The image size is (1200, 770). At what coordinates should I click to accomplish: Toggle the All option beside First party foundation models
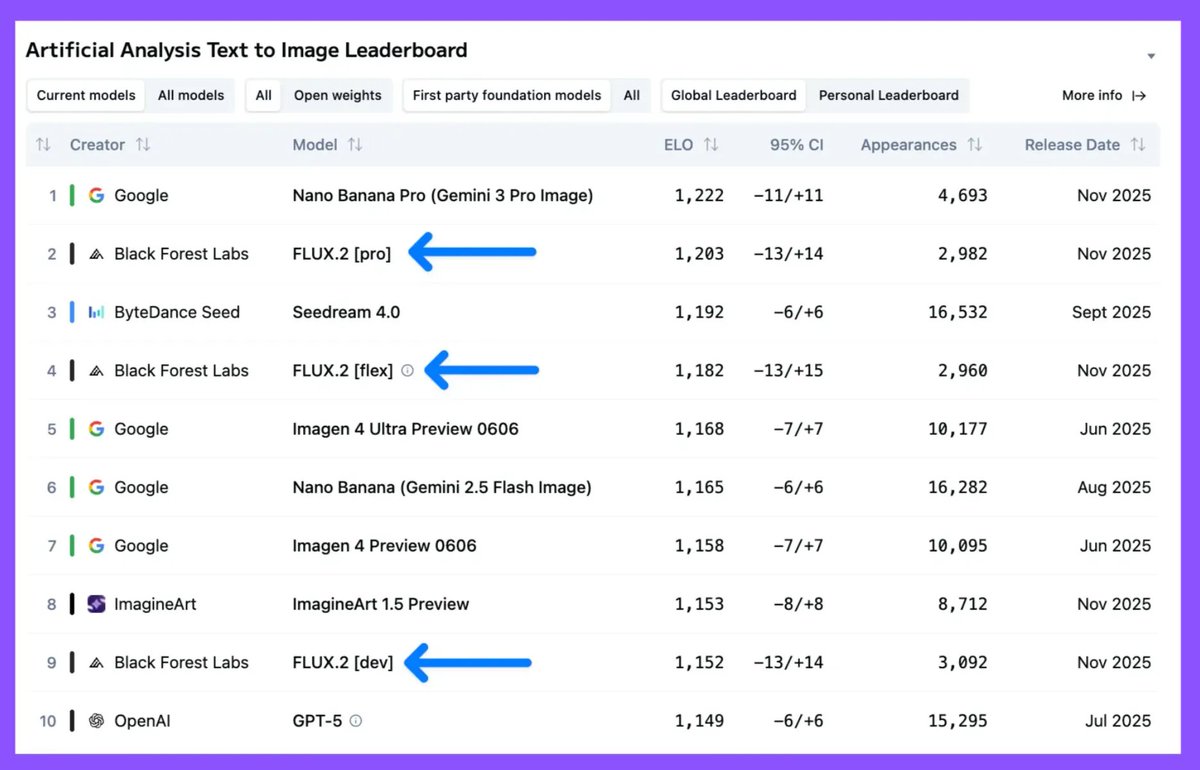click(x=631, y=95)
